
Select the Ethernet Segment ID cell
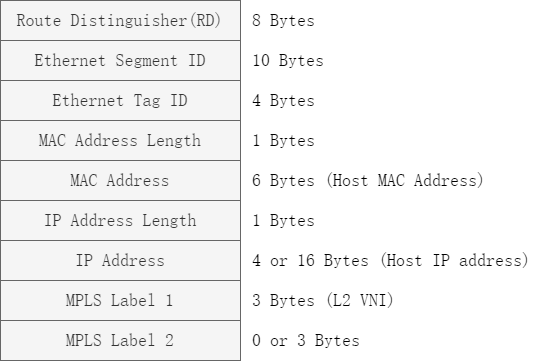coord(120,60)
